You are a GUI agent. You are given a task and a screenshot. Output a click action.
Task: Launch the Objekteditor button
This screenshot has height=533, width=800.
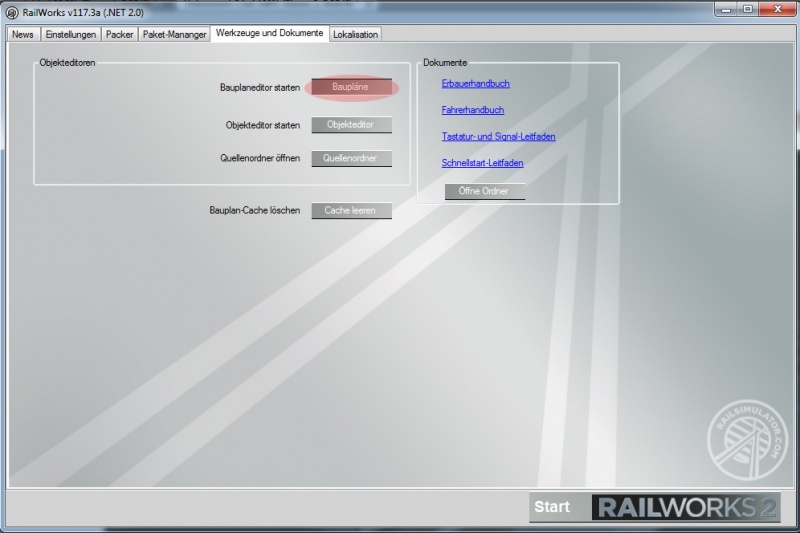(352, 125)
